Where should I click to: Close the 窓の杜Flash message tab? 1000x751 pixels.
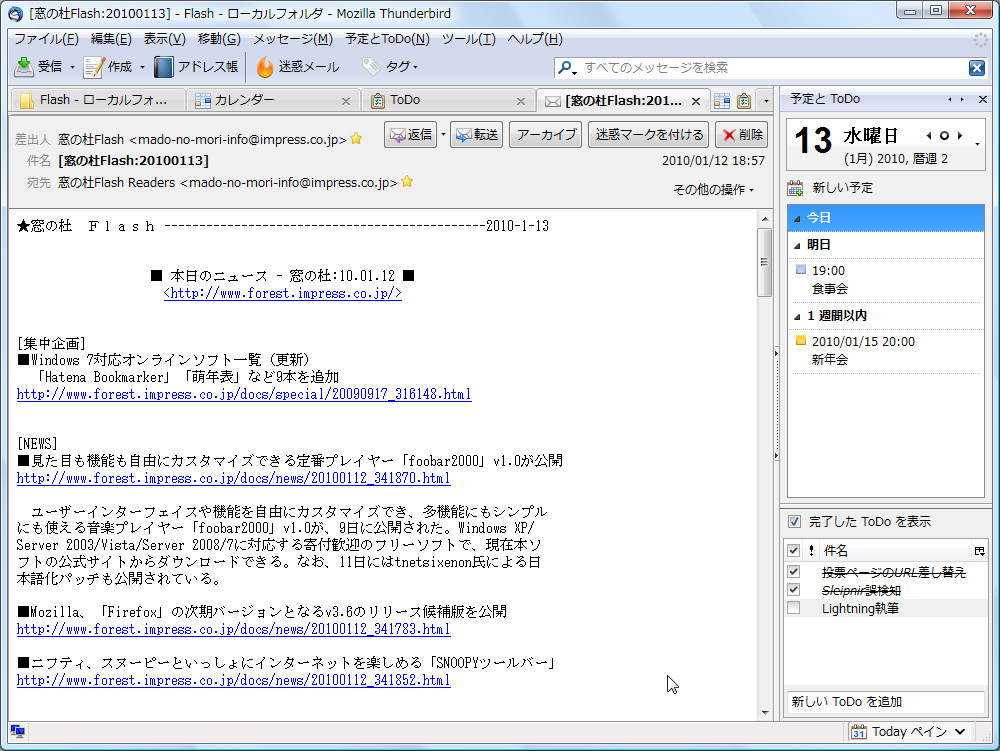tap(696, 101)
